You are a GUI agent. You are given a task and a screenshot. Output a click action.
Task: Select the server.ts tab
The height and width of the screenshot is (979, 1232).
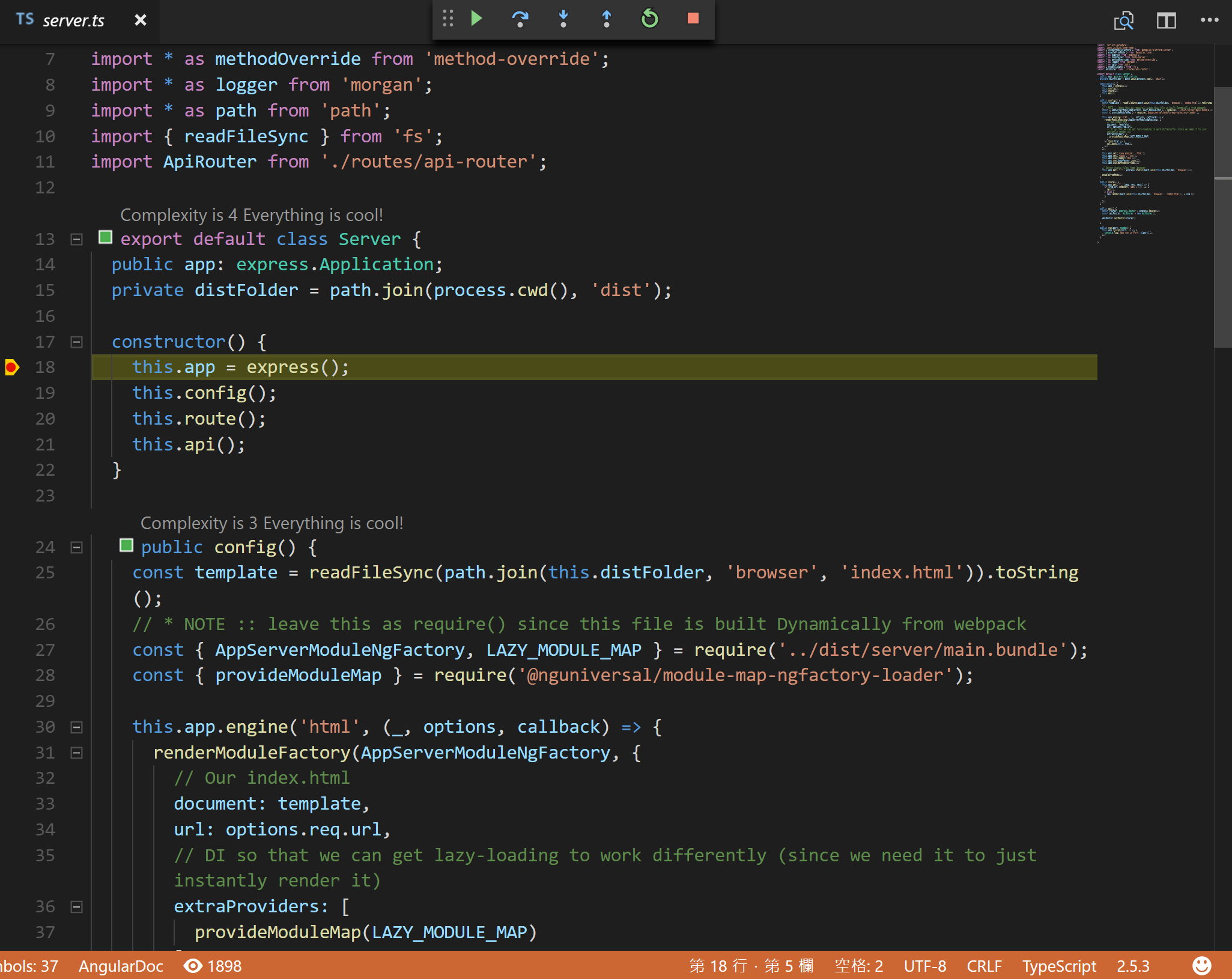(72, 20)
